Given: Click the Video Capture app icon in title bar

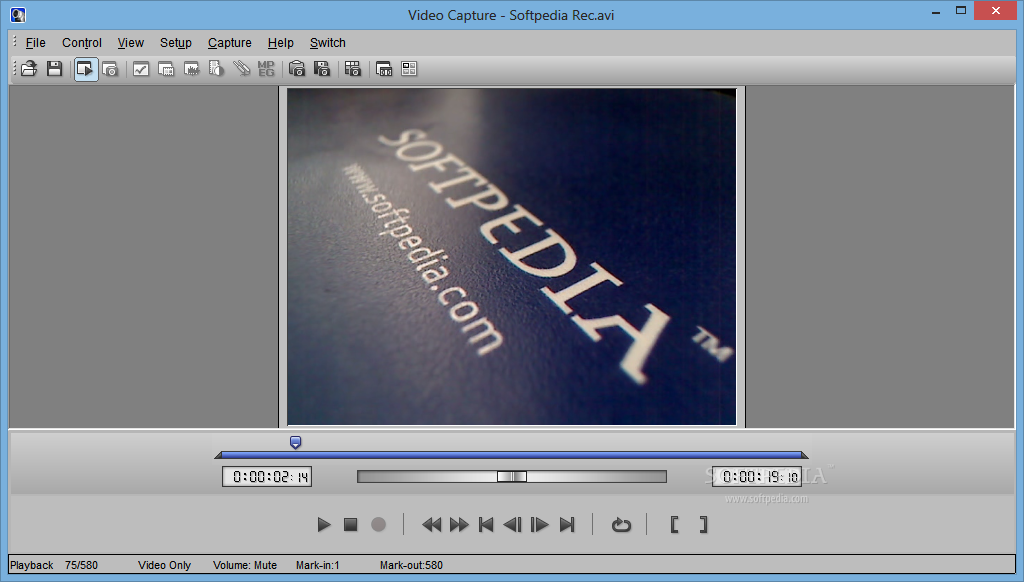Looking at the screenshot, I should [x=18, y=14].
